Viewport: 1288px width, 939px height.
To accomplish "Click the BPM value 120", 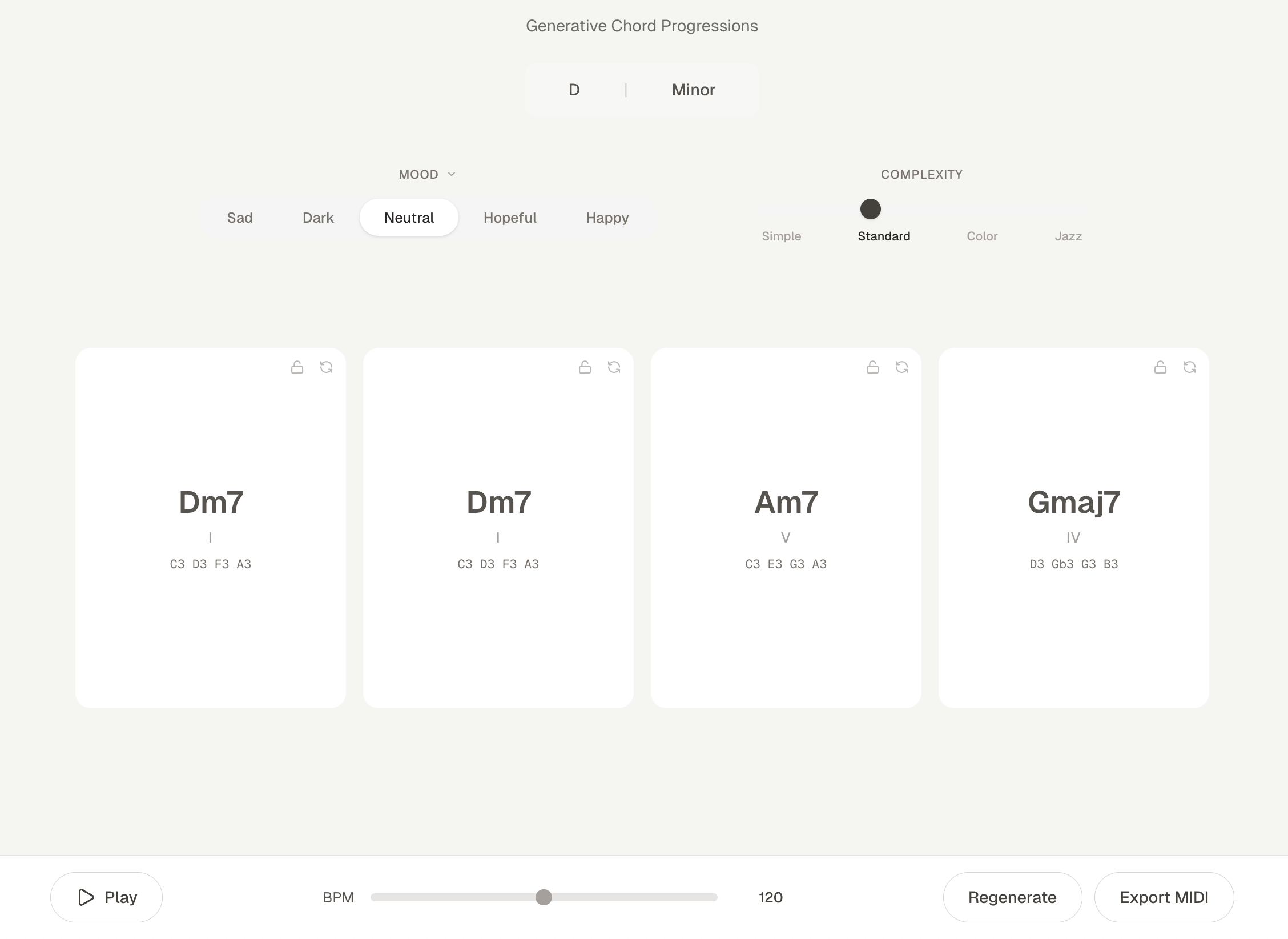I will click(x=771, y=897).
